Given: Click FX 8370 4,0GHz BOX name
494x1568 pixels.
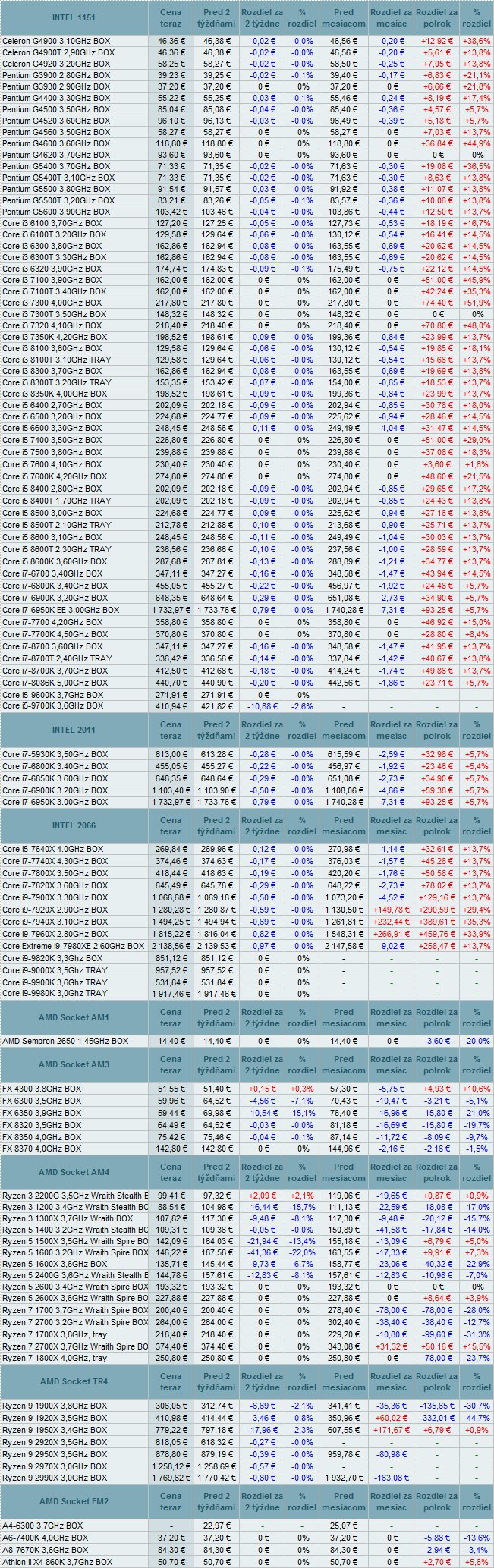Looking at the screenshot, I should (42, 1149).
